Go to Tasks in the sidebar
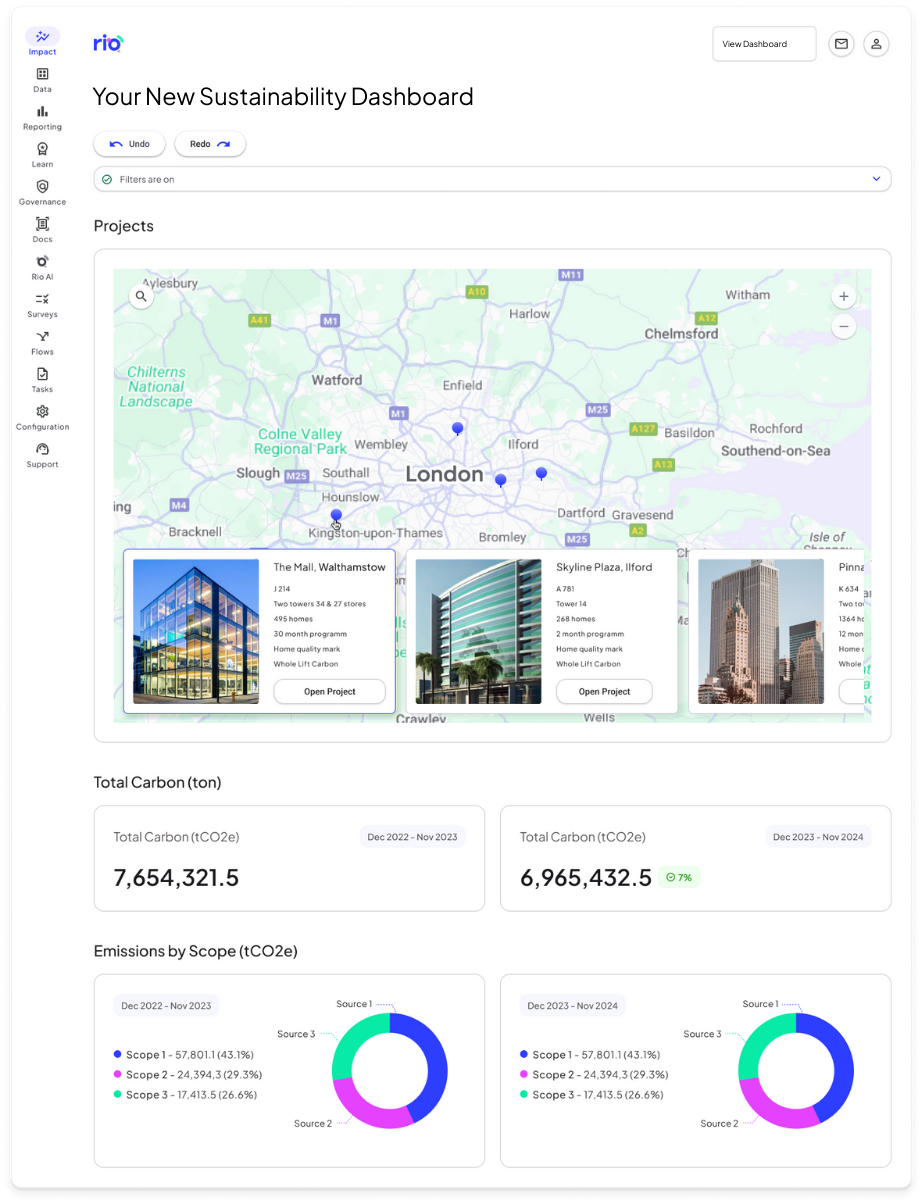The height and width of the screenshot is (1204, 923). (x=42, y=380)
